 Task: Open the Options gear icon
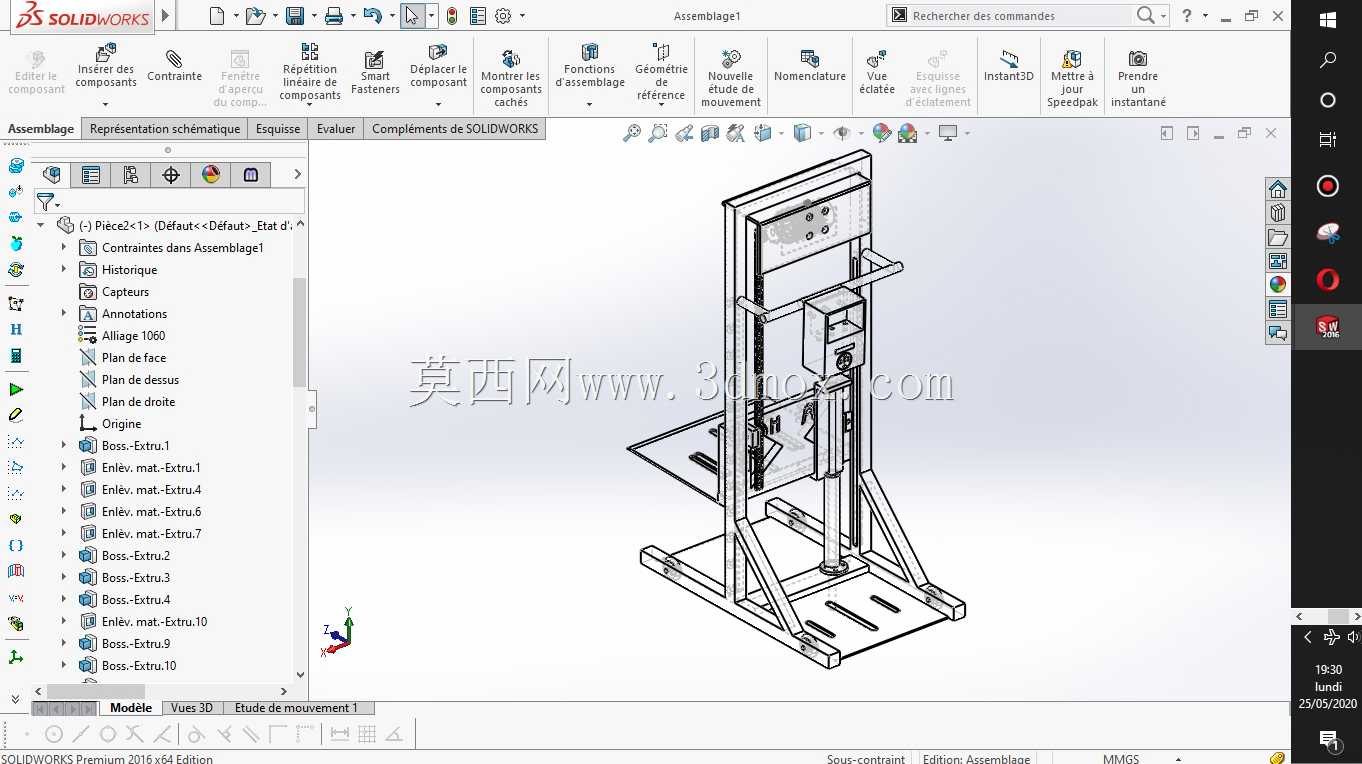(x=503, y=16)
